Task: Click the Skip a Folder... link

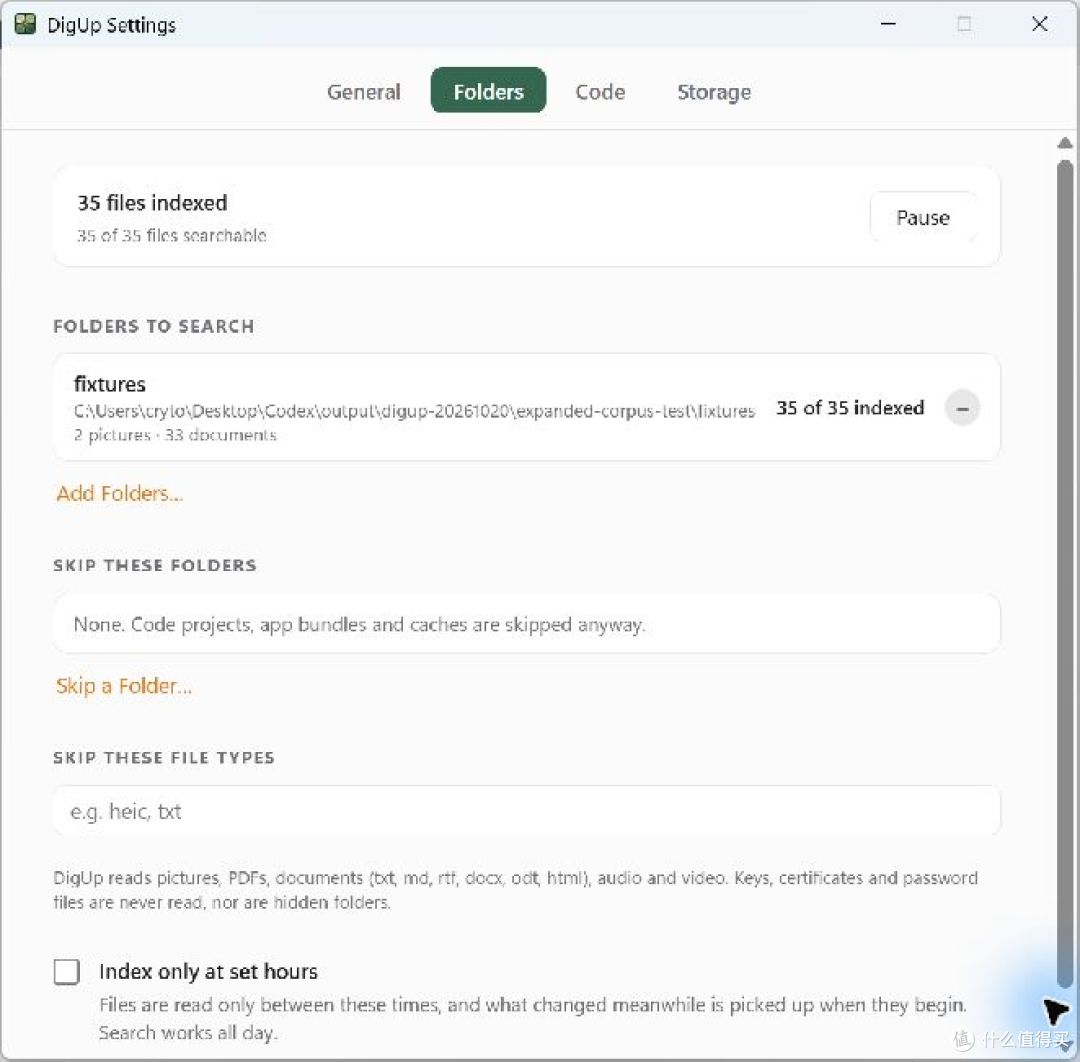Action: point(124,686)
